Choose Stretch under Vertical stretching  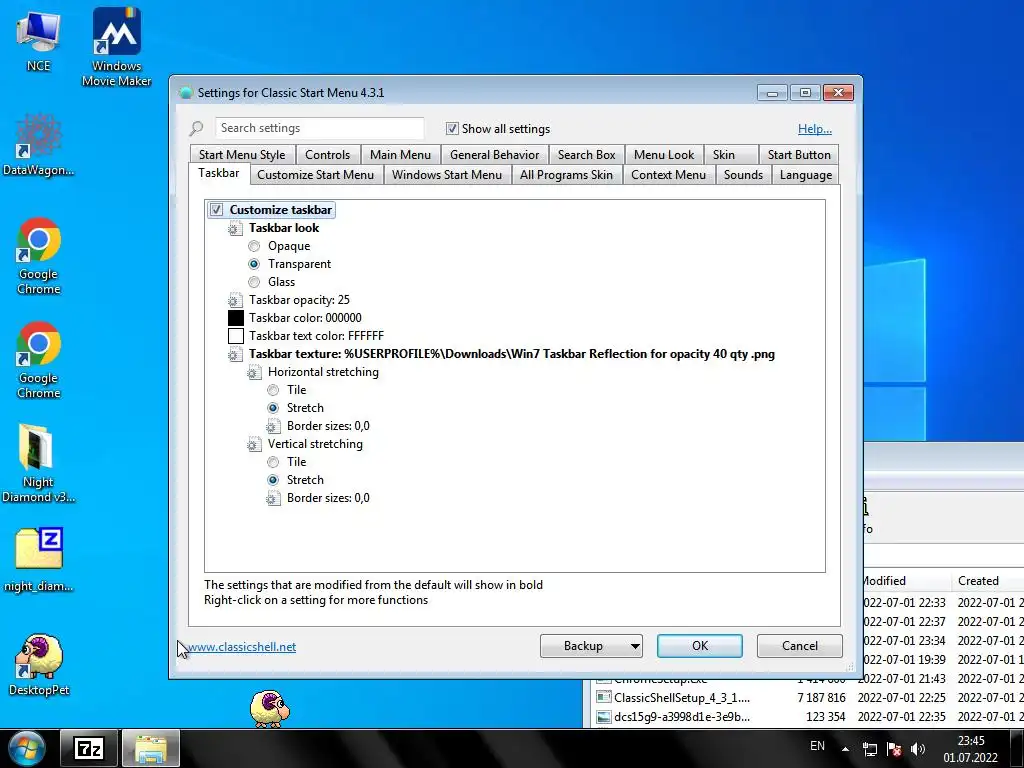coord(273,480)
